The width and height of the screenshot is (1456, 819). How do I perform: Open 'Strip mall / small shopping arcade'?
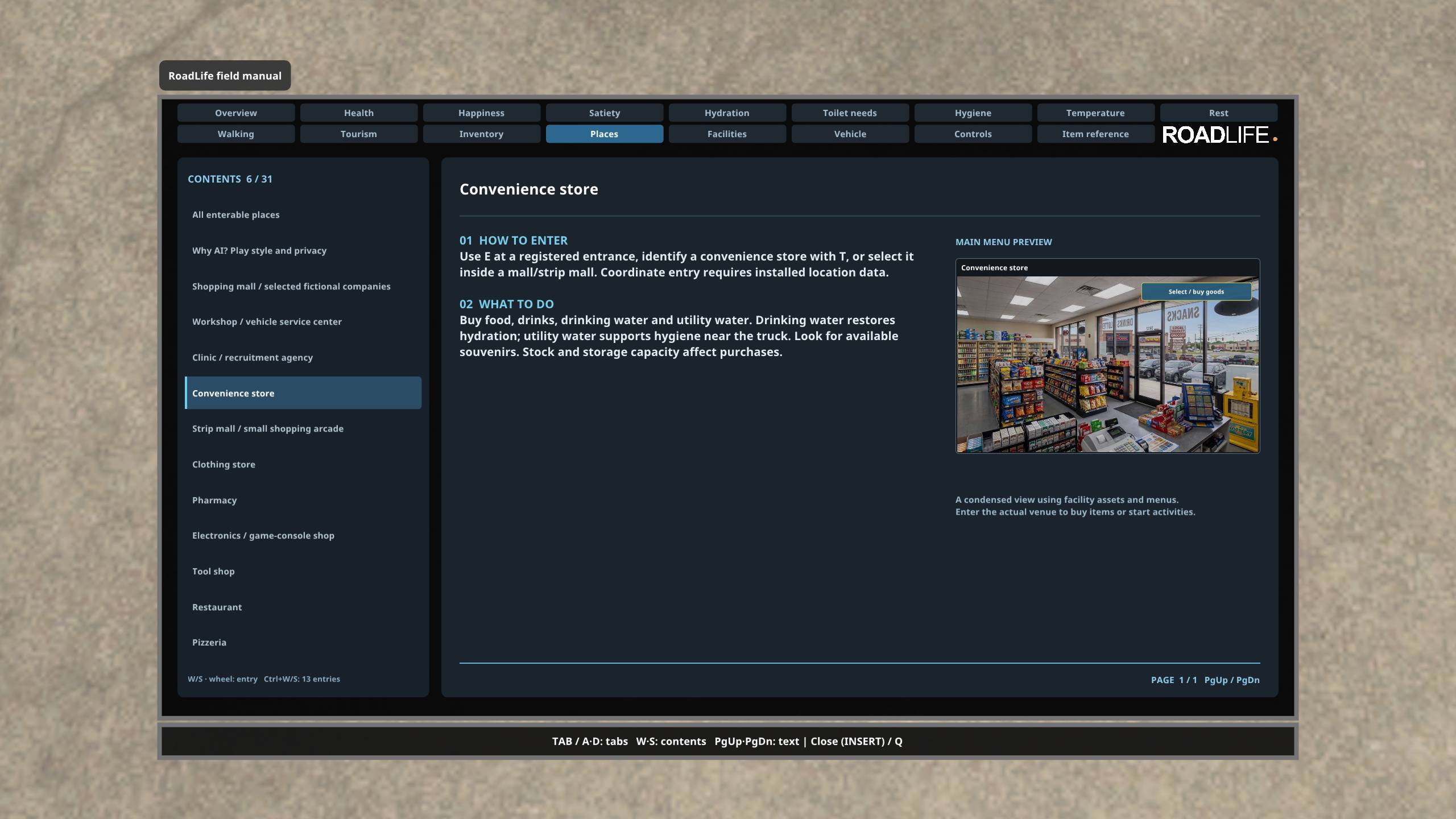click(303, 428)
